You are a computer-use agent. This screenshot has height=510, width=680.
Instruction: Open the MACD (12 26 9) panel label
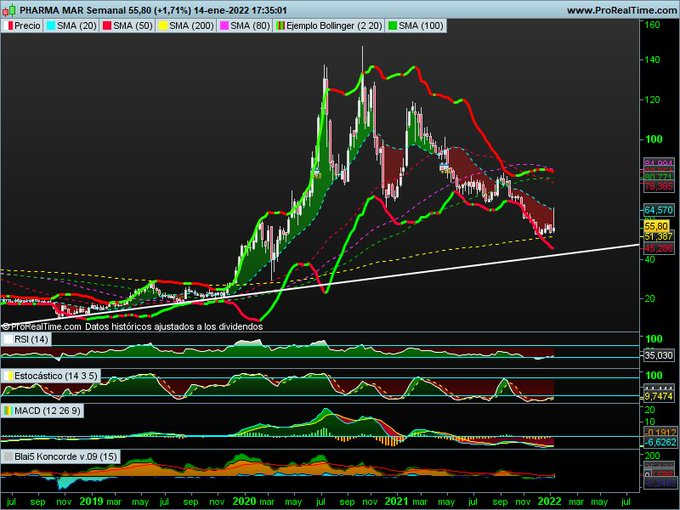(x=47, y=411)
